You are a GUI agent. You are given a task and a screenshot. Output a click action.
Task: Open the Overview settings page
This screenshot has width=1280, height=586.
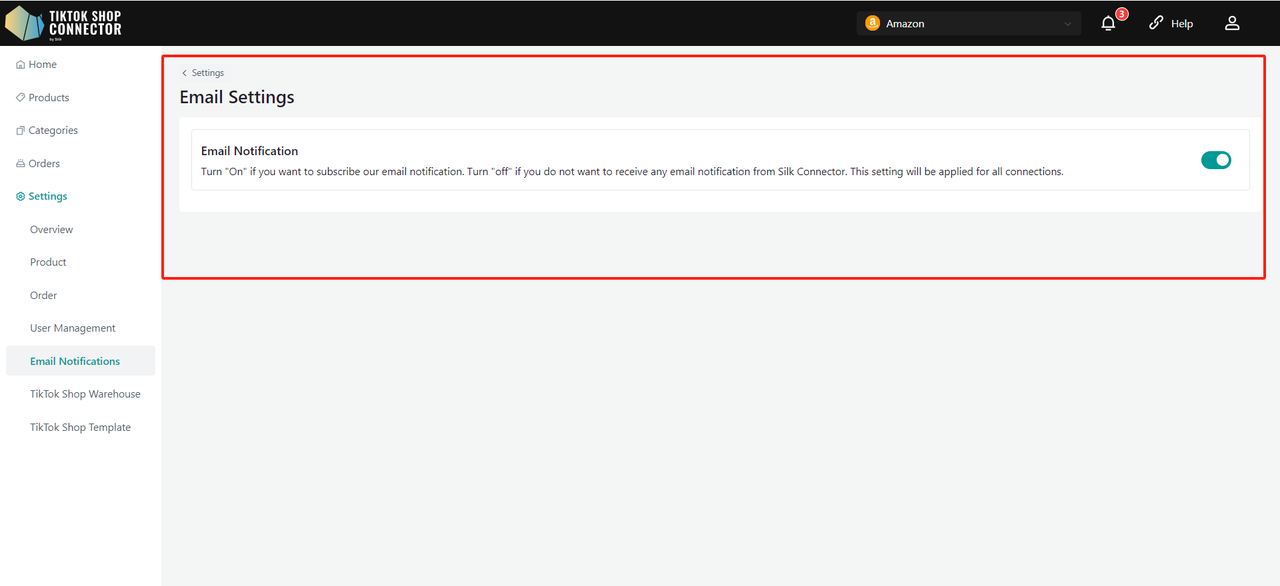tap(51, 230)
